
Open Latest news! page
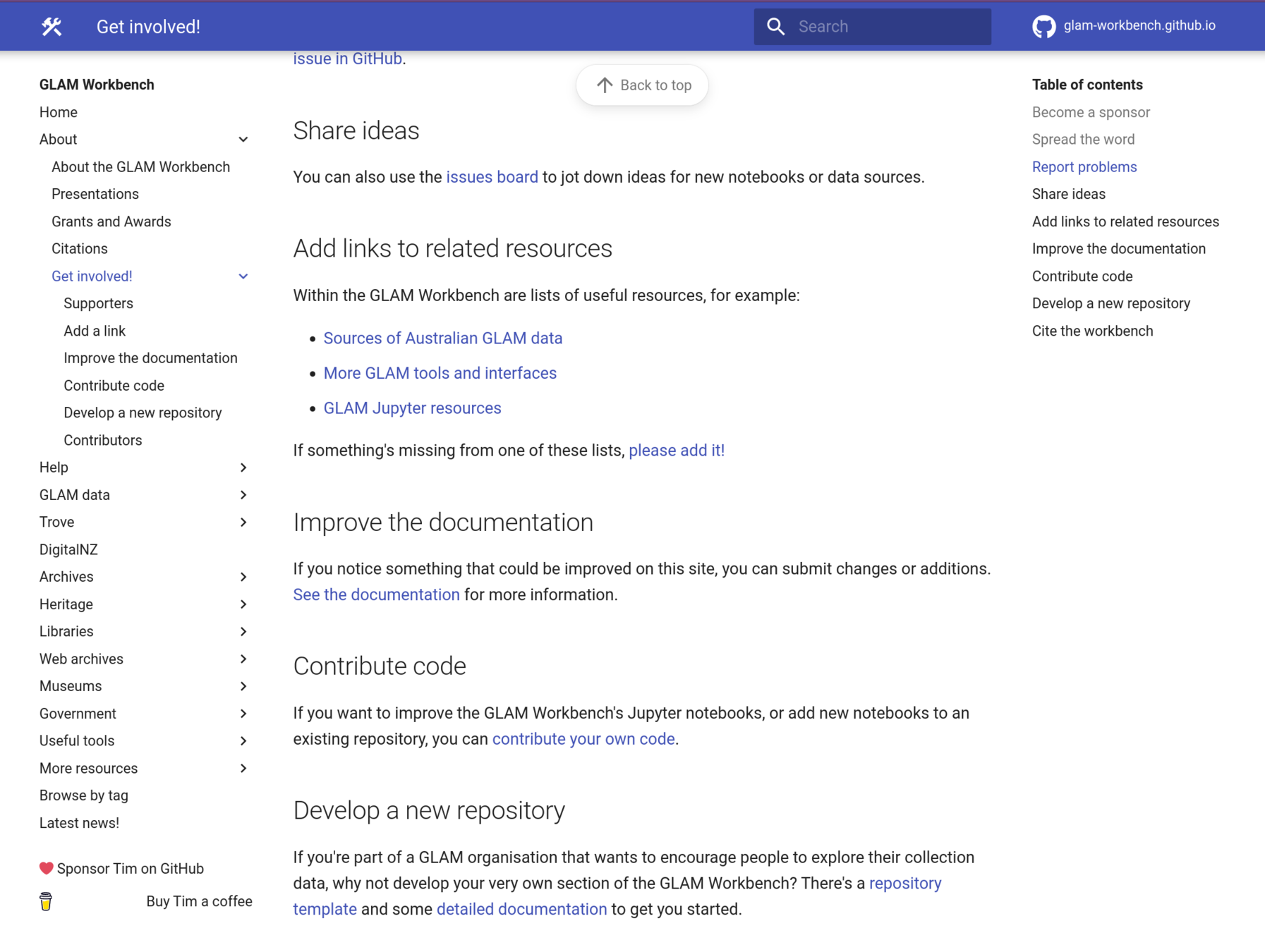point(79,823)
